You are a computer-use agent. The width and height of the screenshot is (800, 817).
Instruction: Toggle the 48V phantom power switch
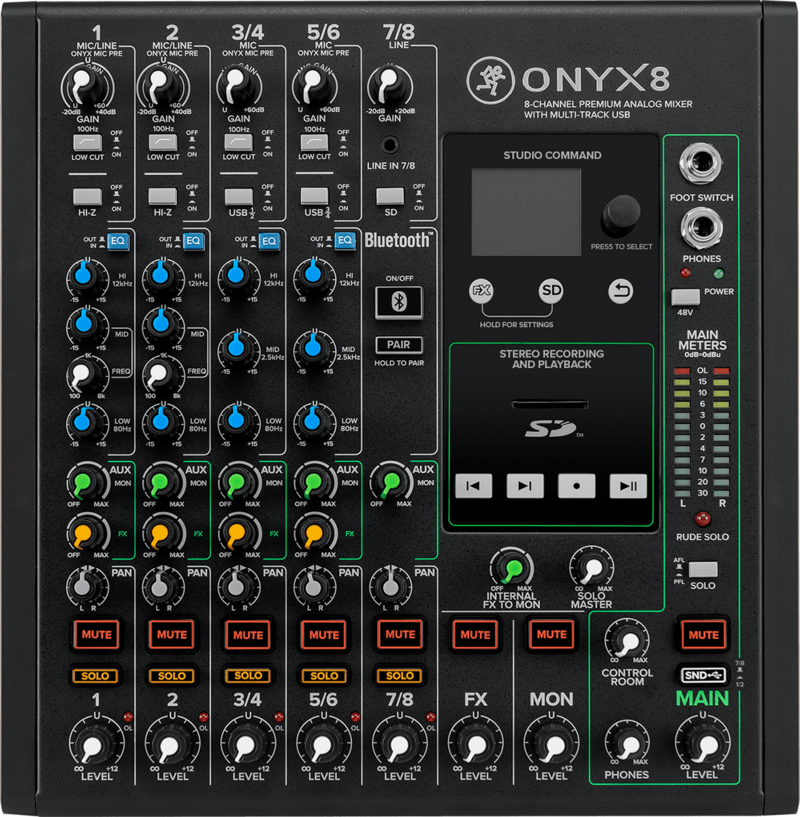(x=685, y=297)
